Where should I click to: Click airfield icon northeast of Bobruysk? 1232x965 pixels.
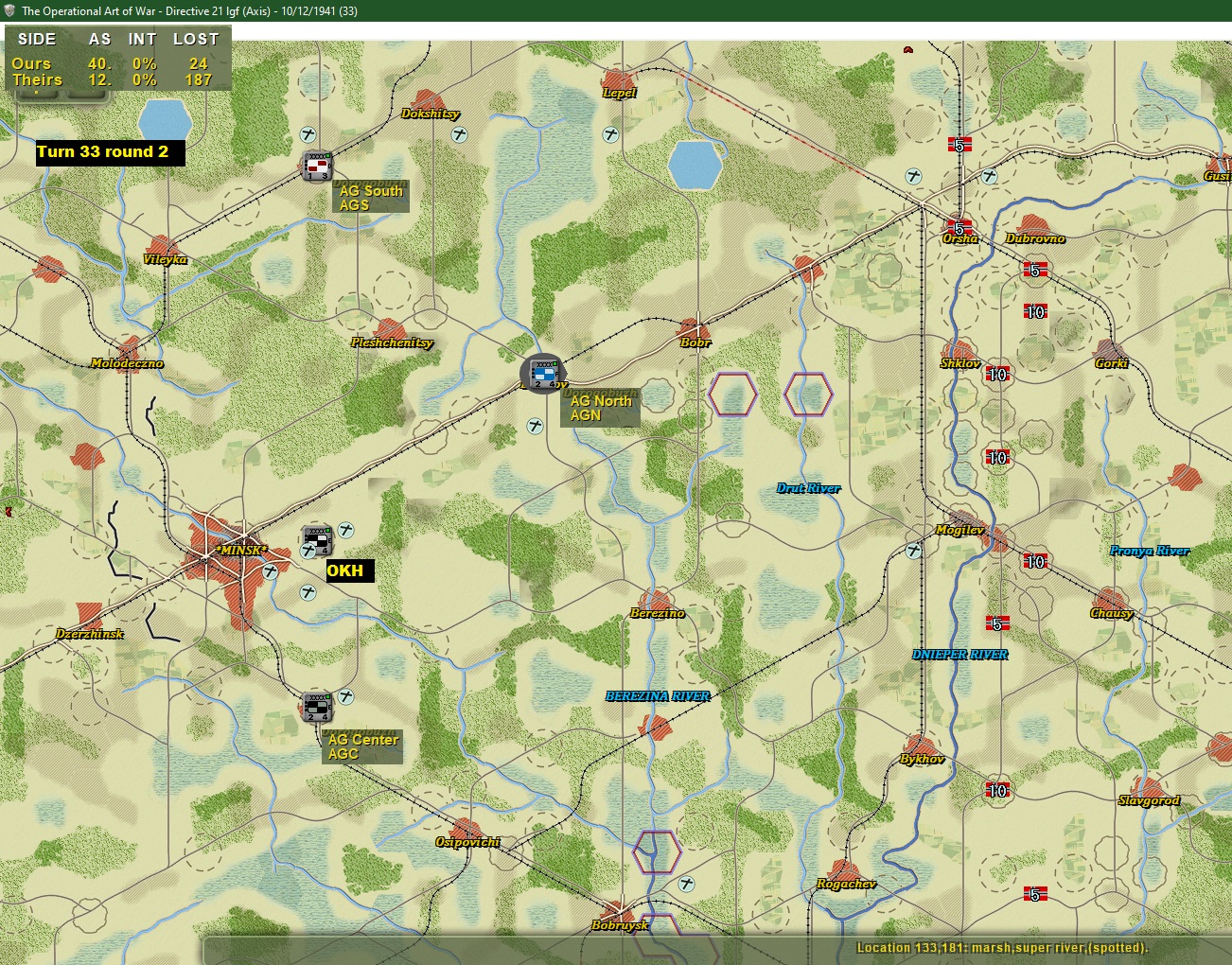[x=686, y=884]
